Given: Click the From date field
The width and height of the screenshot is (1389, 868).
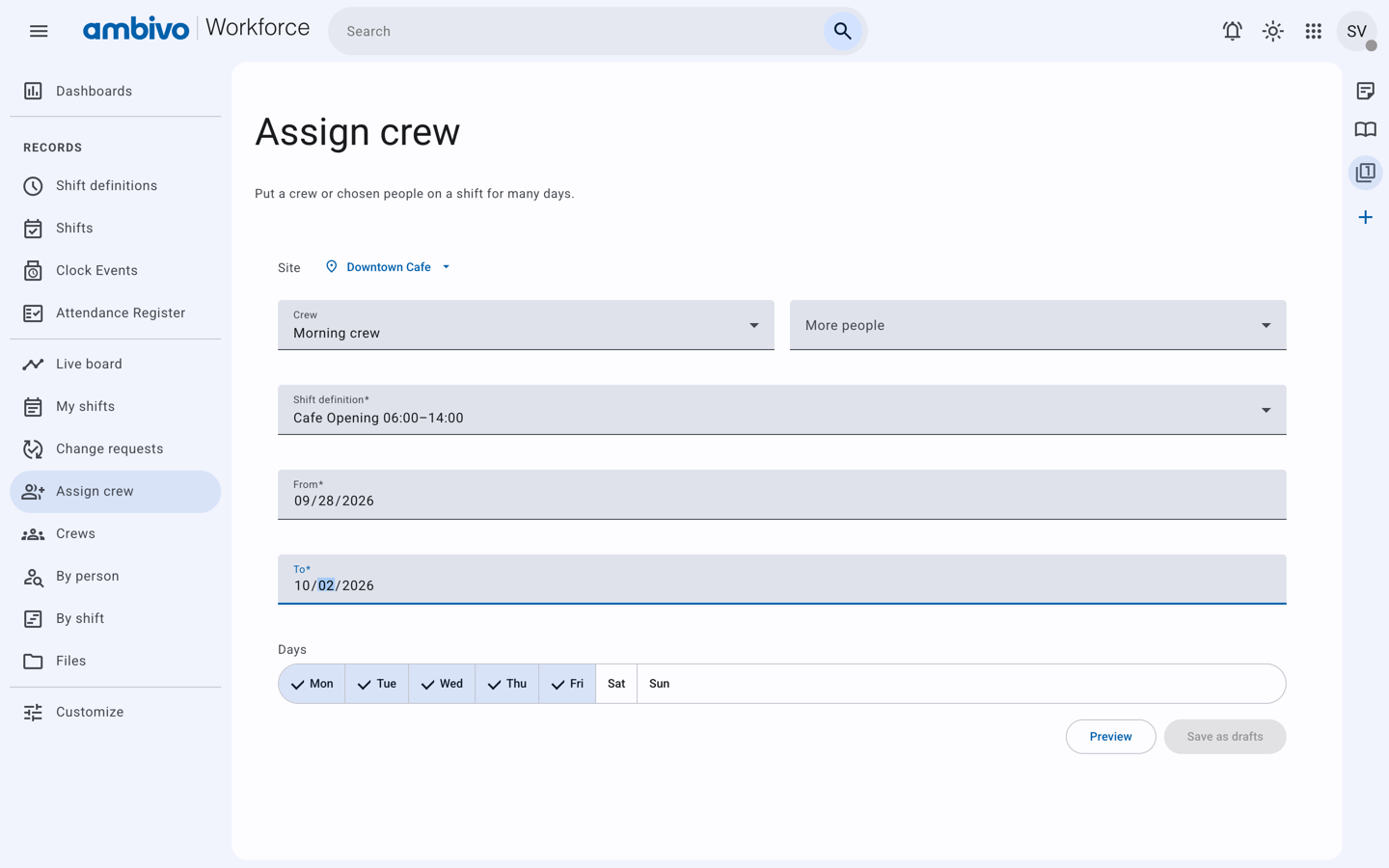Looking at the screenshot, I should 782,495.
